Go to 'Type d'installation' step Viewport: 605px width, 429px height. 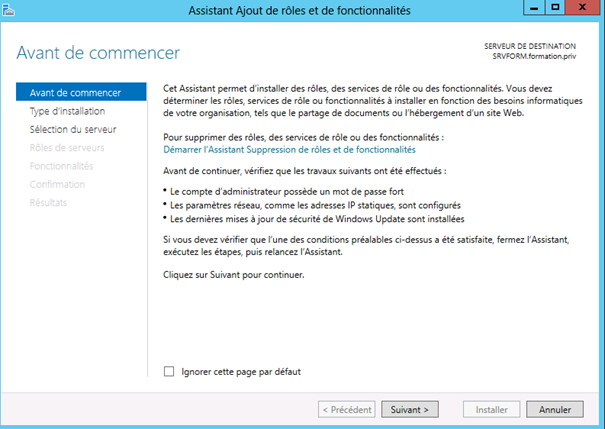(x=68, y=111)
